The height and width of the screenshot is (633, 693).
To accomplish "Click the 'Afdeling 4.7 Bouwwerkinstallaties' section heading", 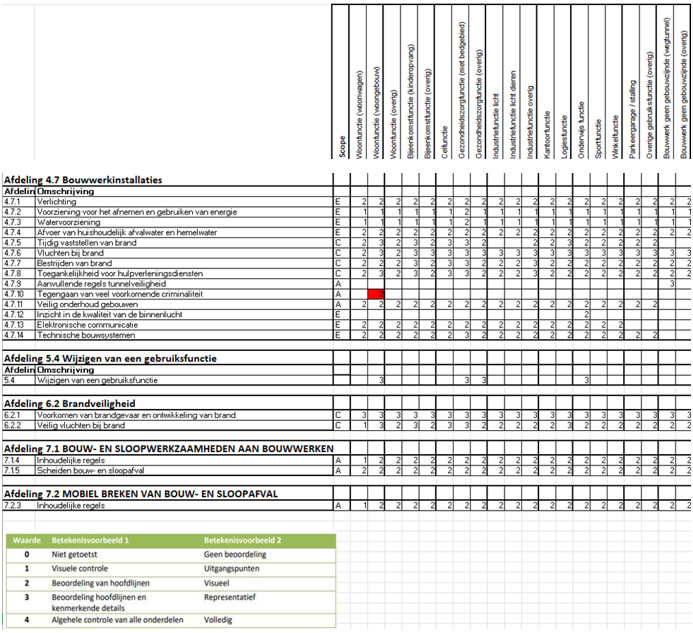I will [x=84, y=180].
